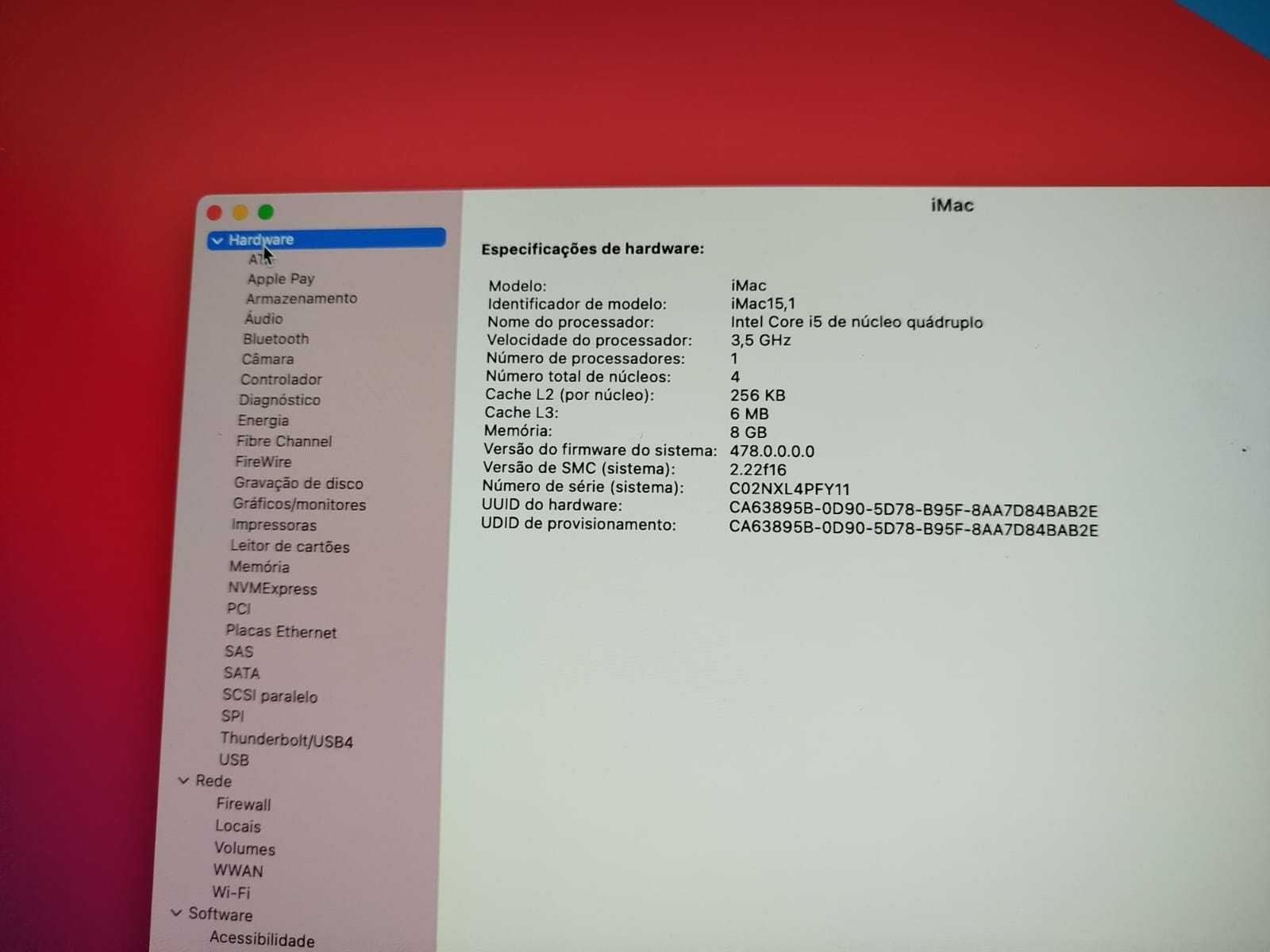Screen dimensions: 1270x952
Task: Click the serial number C02NXL4PFY11
Action: coord(789,489)
